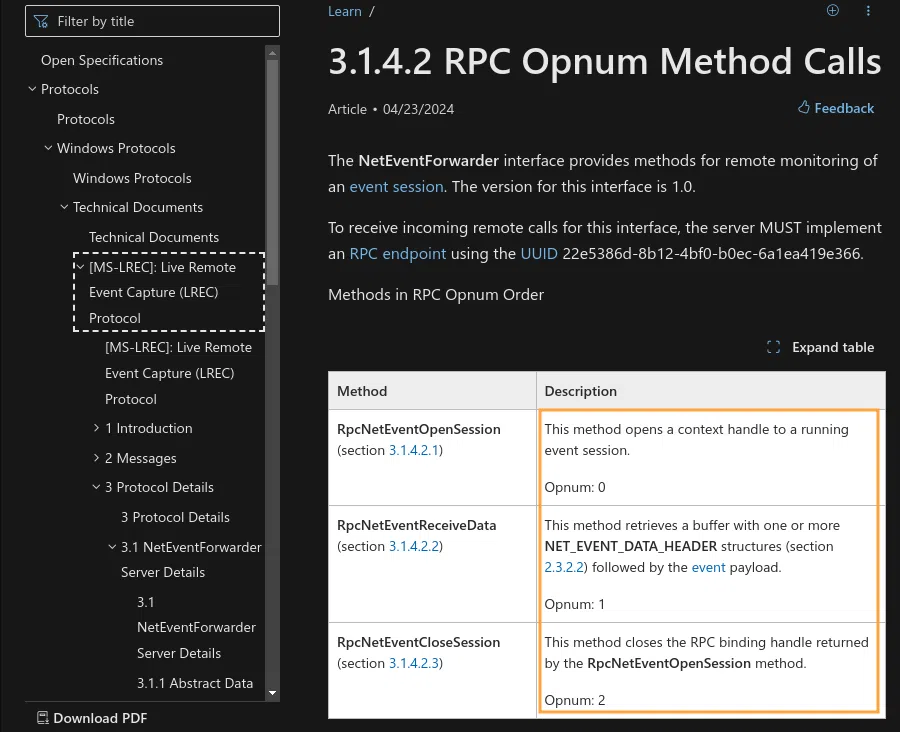The image size is (900, 732).
Task: Follow the RPC endpoint link
Action: point(398,253)
